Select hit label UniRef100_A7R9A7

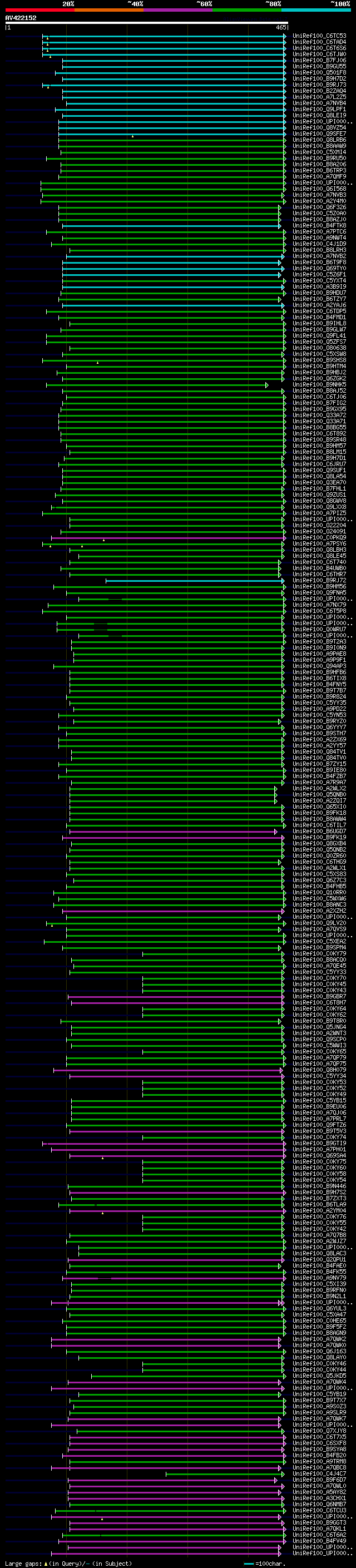[x=319, y=783]
